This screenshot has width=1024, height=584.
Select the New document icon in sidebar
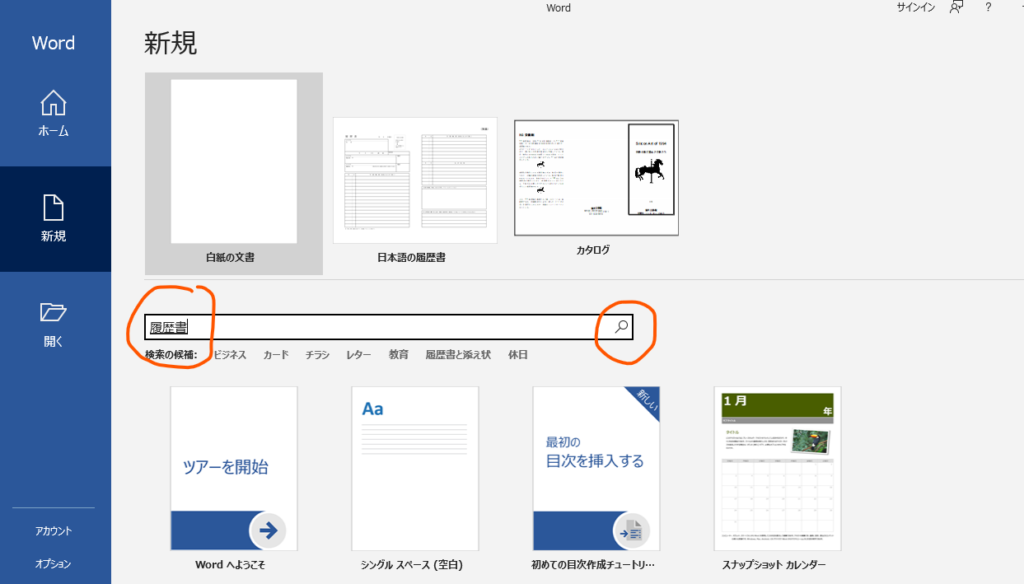click(x=53, y=208)
